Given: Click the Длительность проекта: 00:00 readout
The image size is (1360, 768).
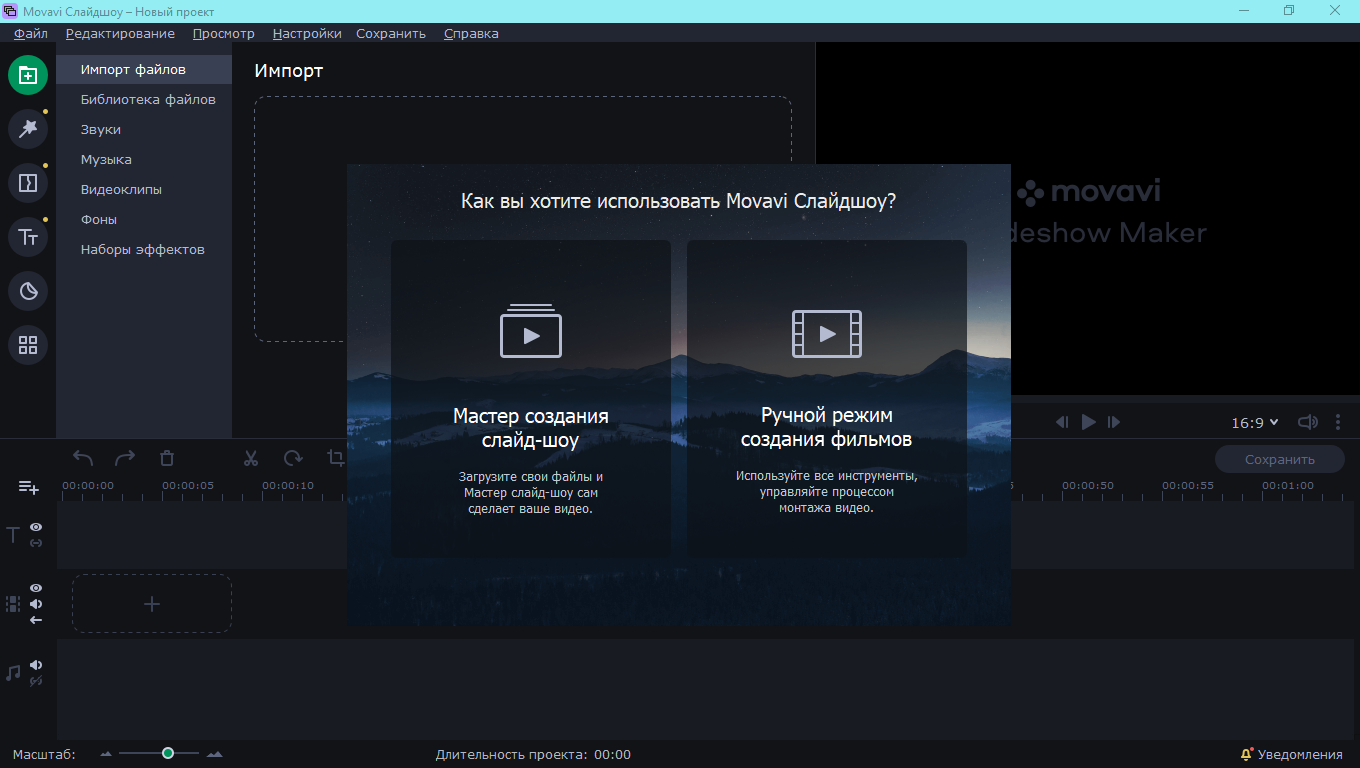Looking at the screenshot, I should [533, 755].
